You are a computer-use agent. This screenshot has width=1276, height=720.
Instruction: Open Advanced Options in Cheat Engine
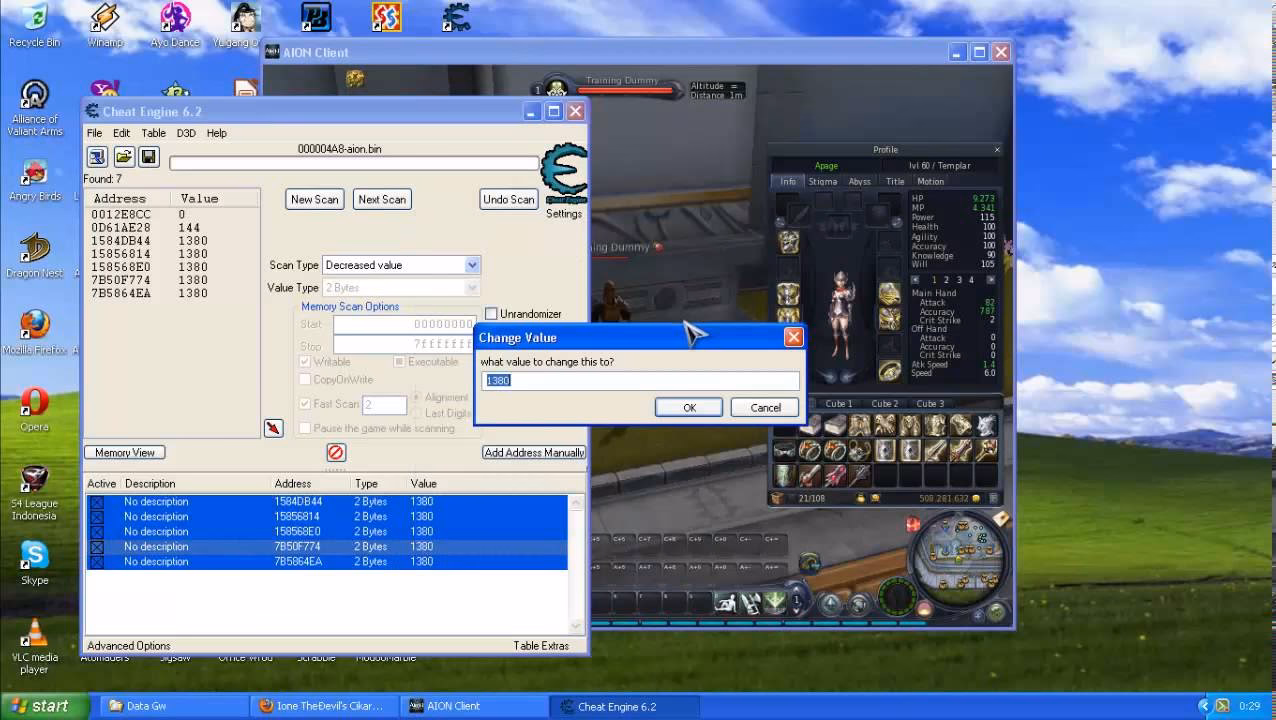pyautogui.click(x=129, y=646)
